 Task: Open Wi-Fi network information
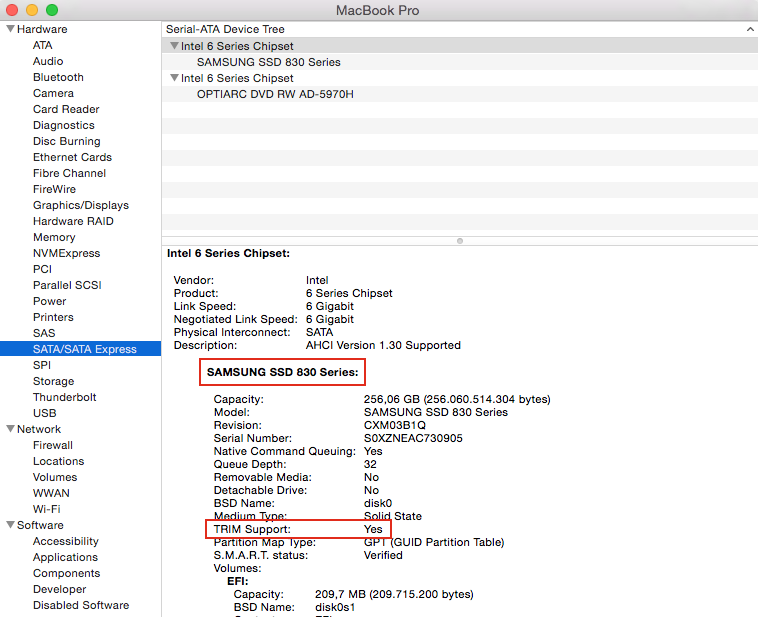(46, 509)
